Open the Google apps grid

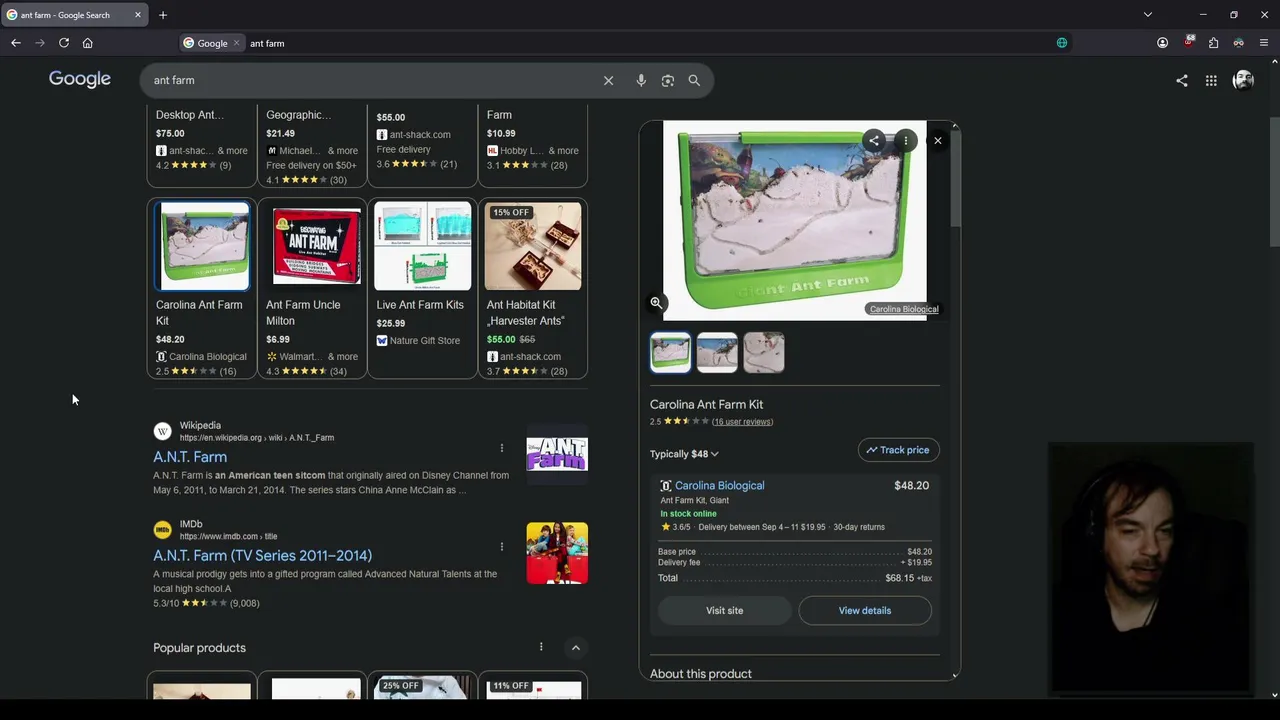tap(1211, 80)
